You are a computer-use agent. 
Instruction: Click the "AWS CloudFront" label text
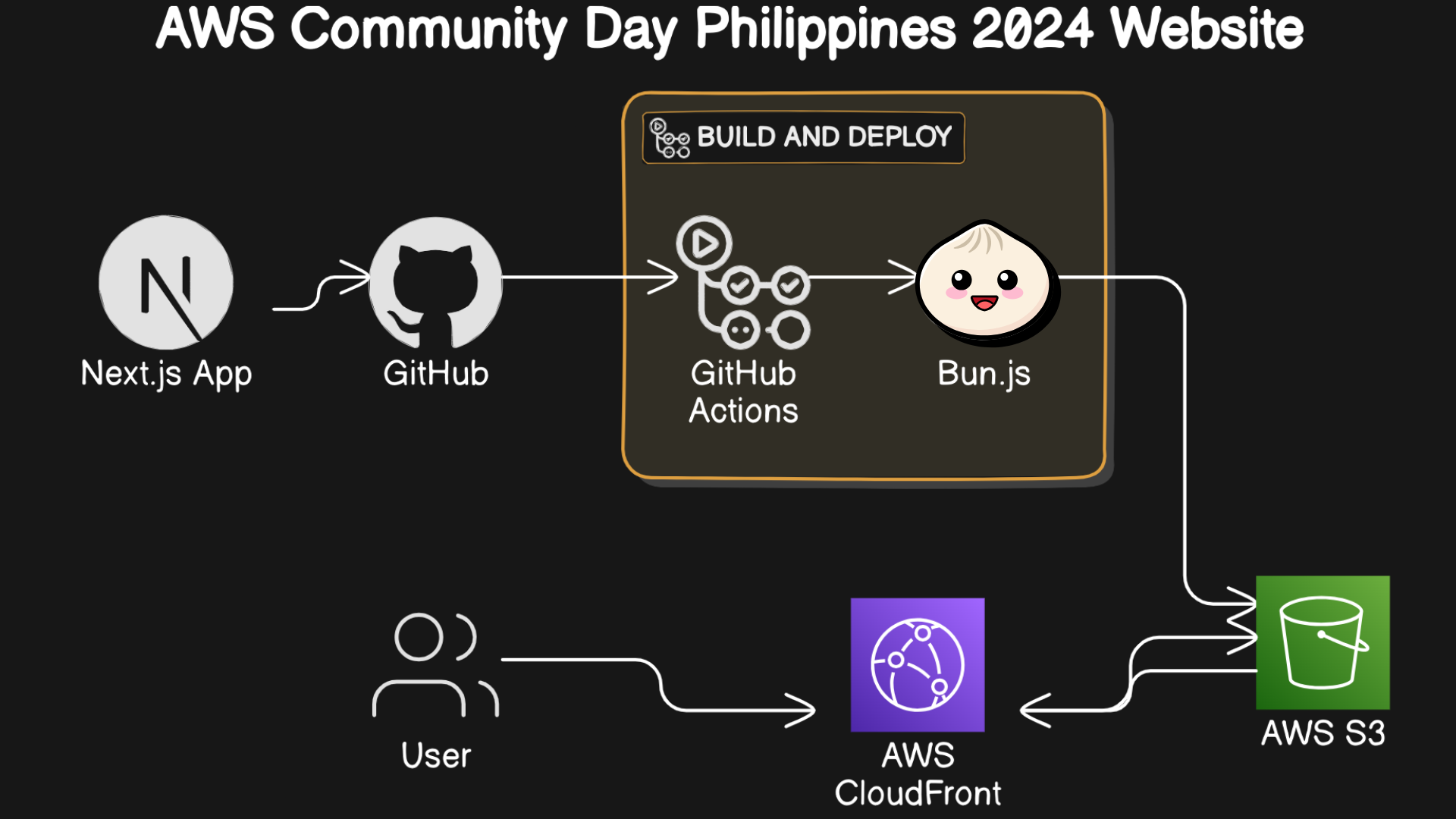pos(918,774)
